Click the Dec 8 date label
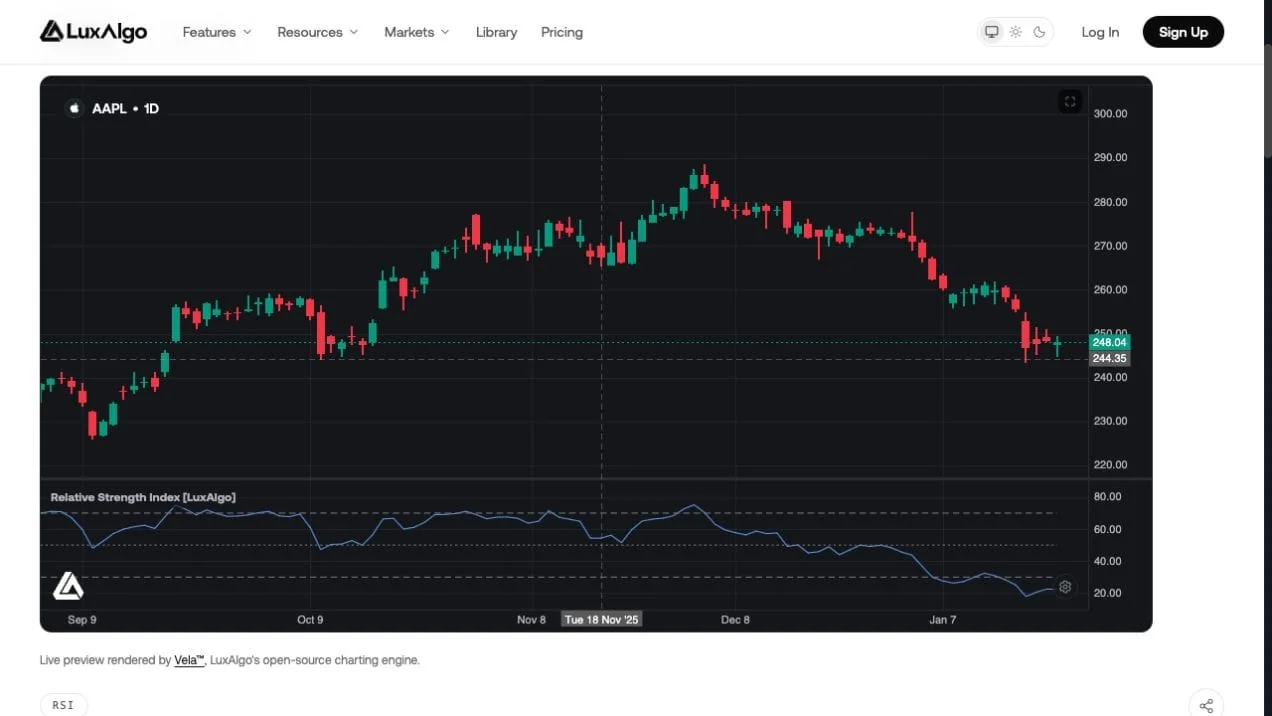The height and width of the screenshot is (716, 1272). click(735, 620)
